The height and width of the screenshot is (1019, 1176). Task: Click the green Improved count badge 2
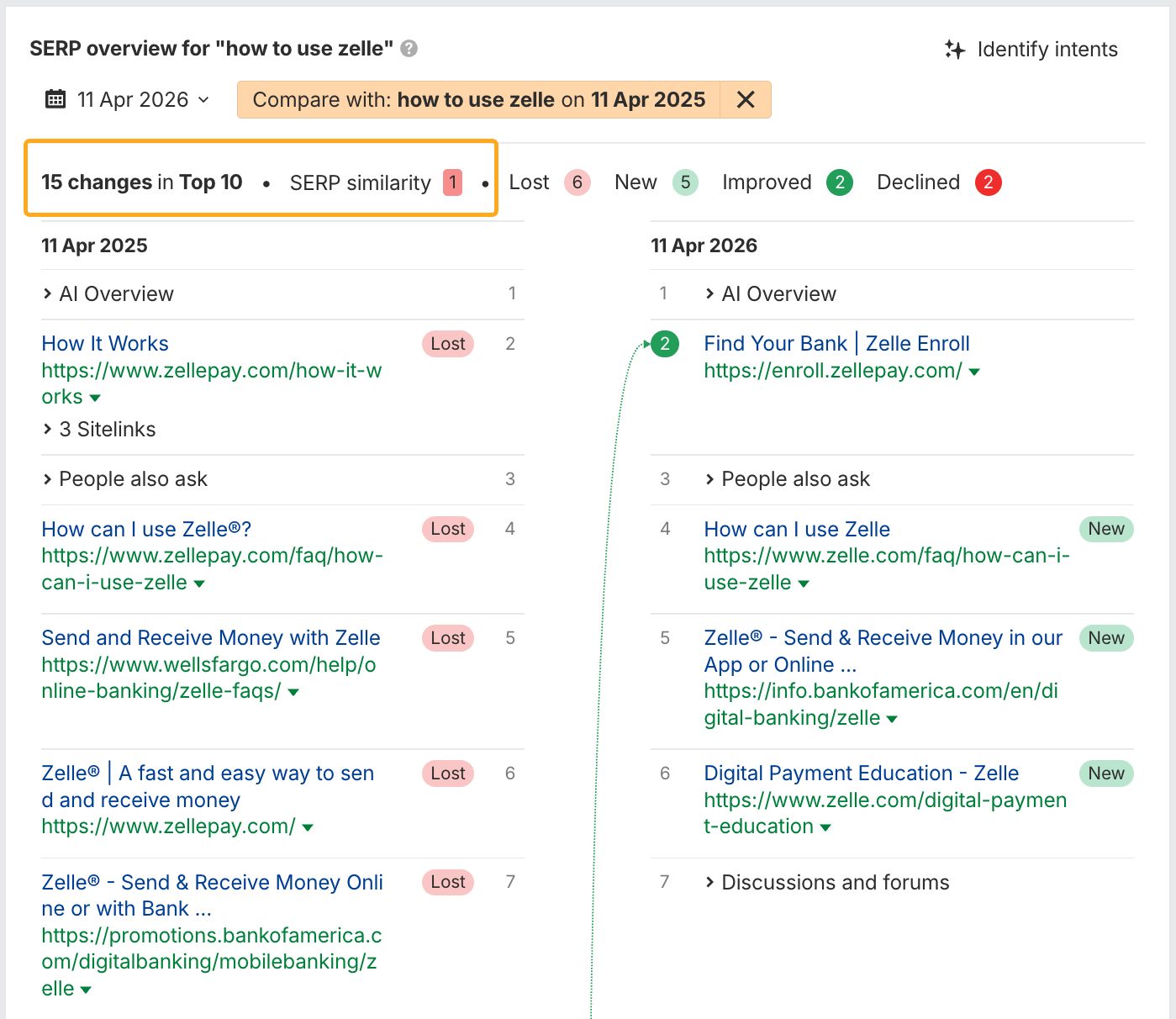click(x=840, y=182)
